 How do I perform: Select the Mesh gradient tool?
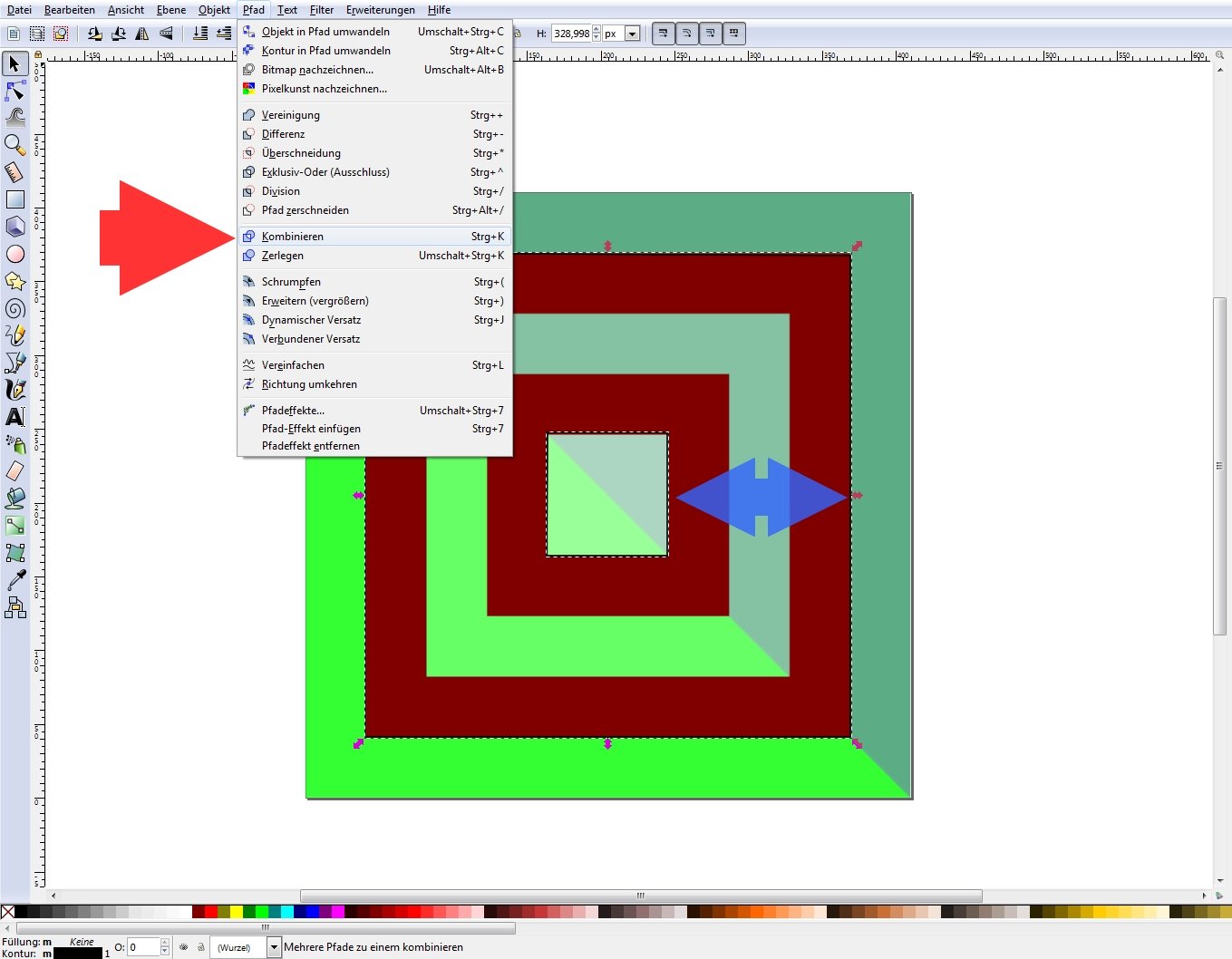tap(15, 553)
